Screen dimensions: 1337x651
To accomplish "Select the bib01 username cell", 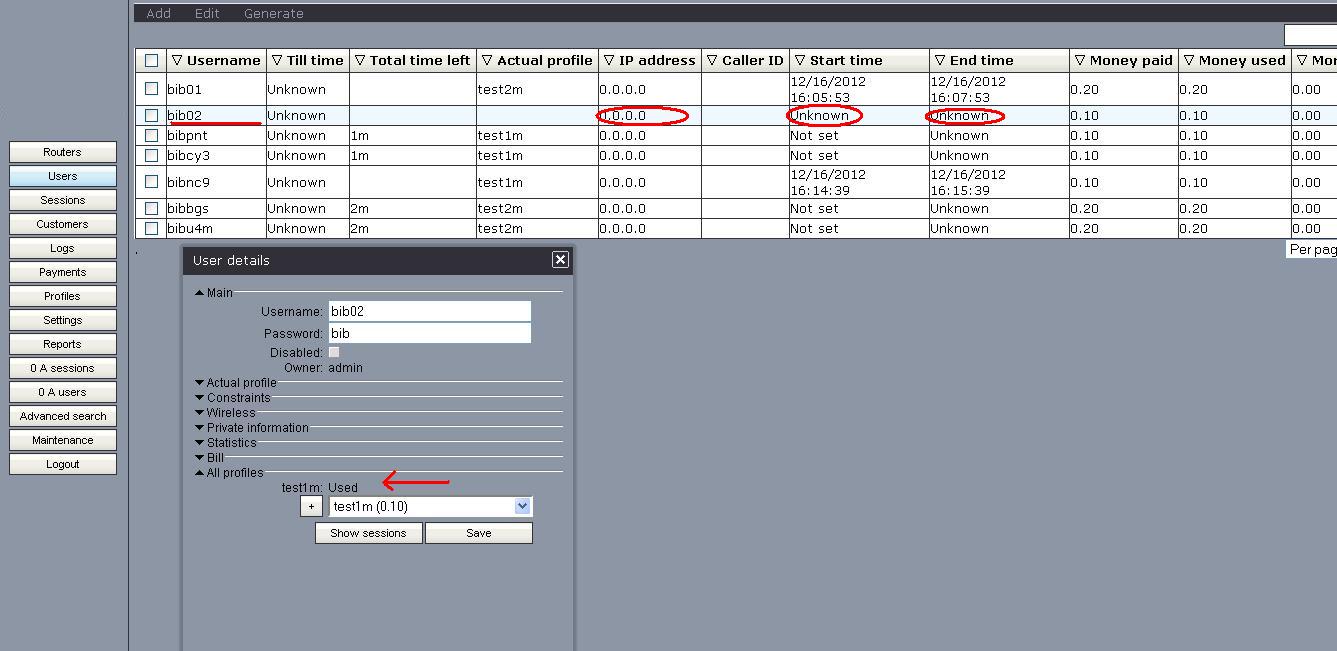I will point(214,89).
